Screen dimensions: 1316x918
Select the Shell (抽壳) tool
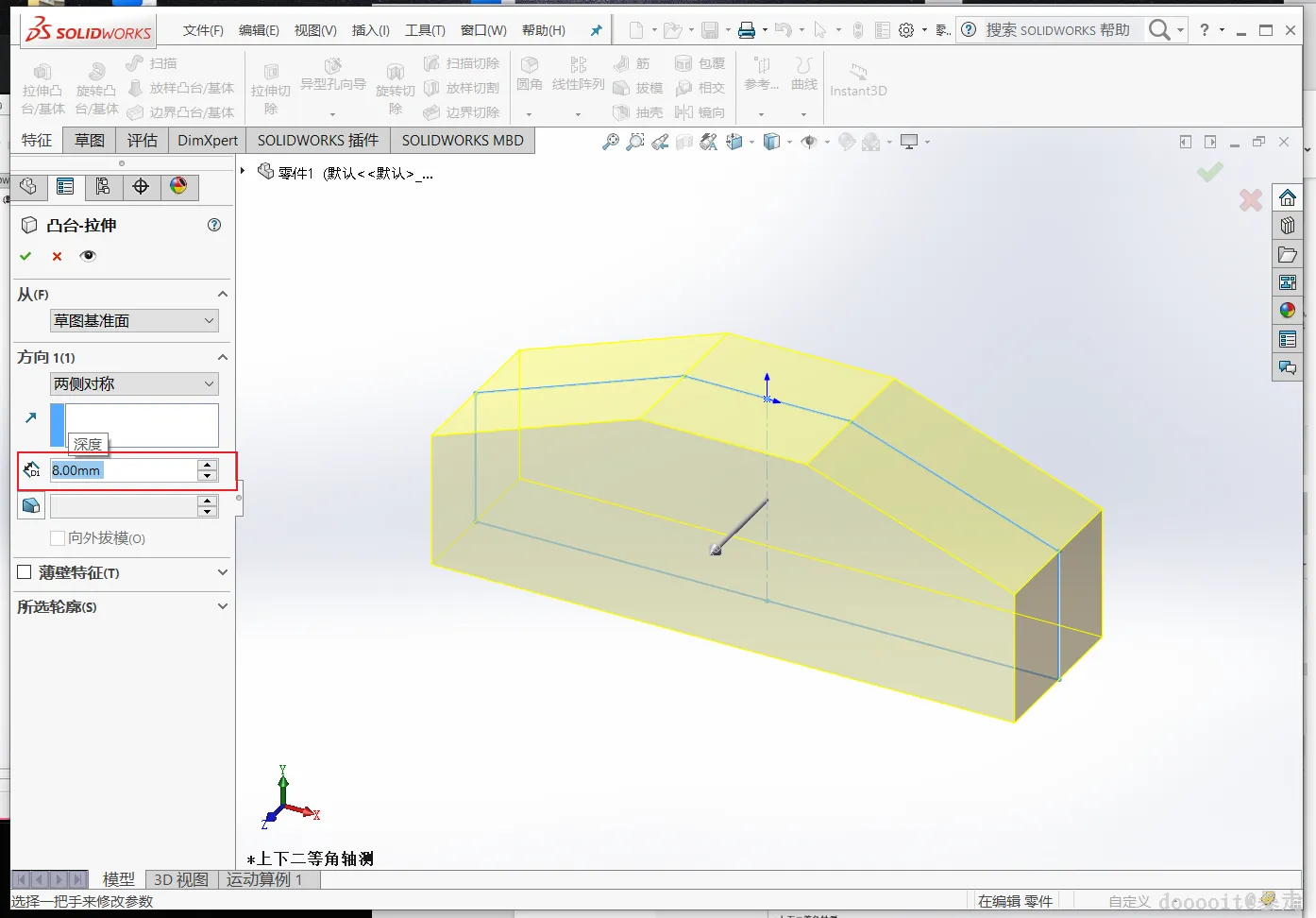(x=637, y=112)
